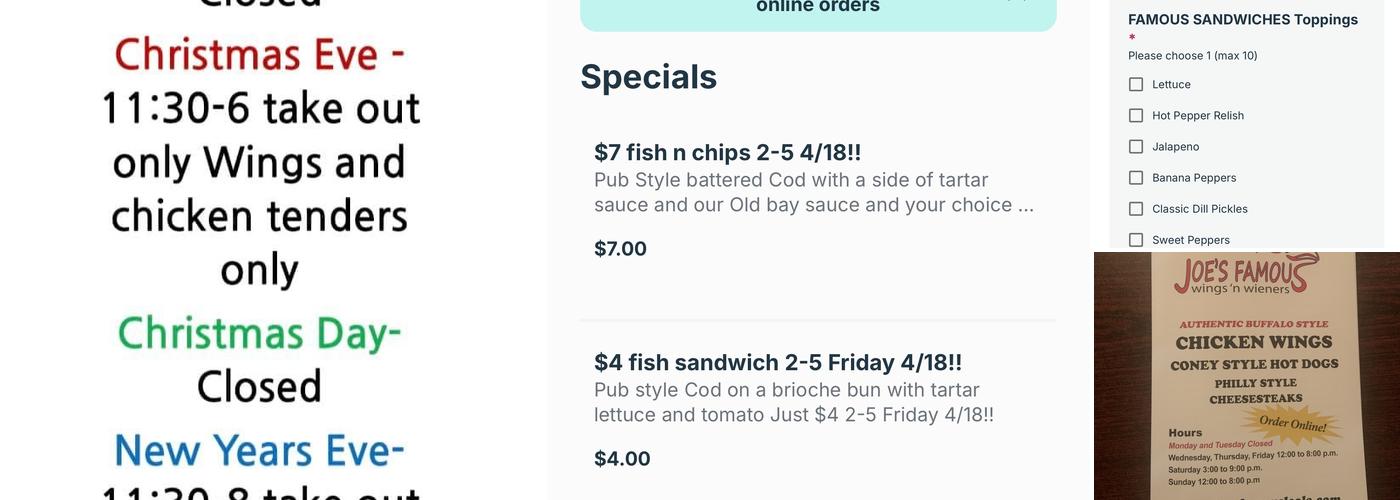This screenshot has height=500, width=1400.
Task: Open the $7 fish n chips special
Action: coord(727,152)
